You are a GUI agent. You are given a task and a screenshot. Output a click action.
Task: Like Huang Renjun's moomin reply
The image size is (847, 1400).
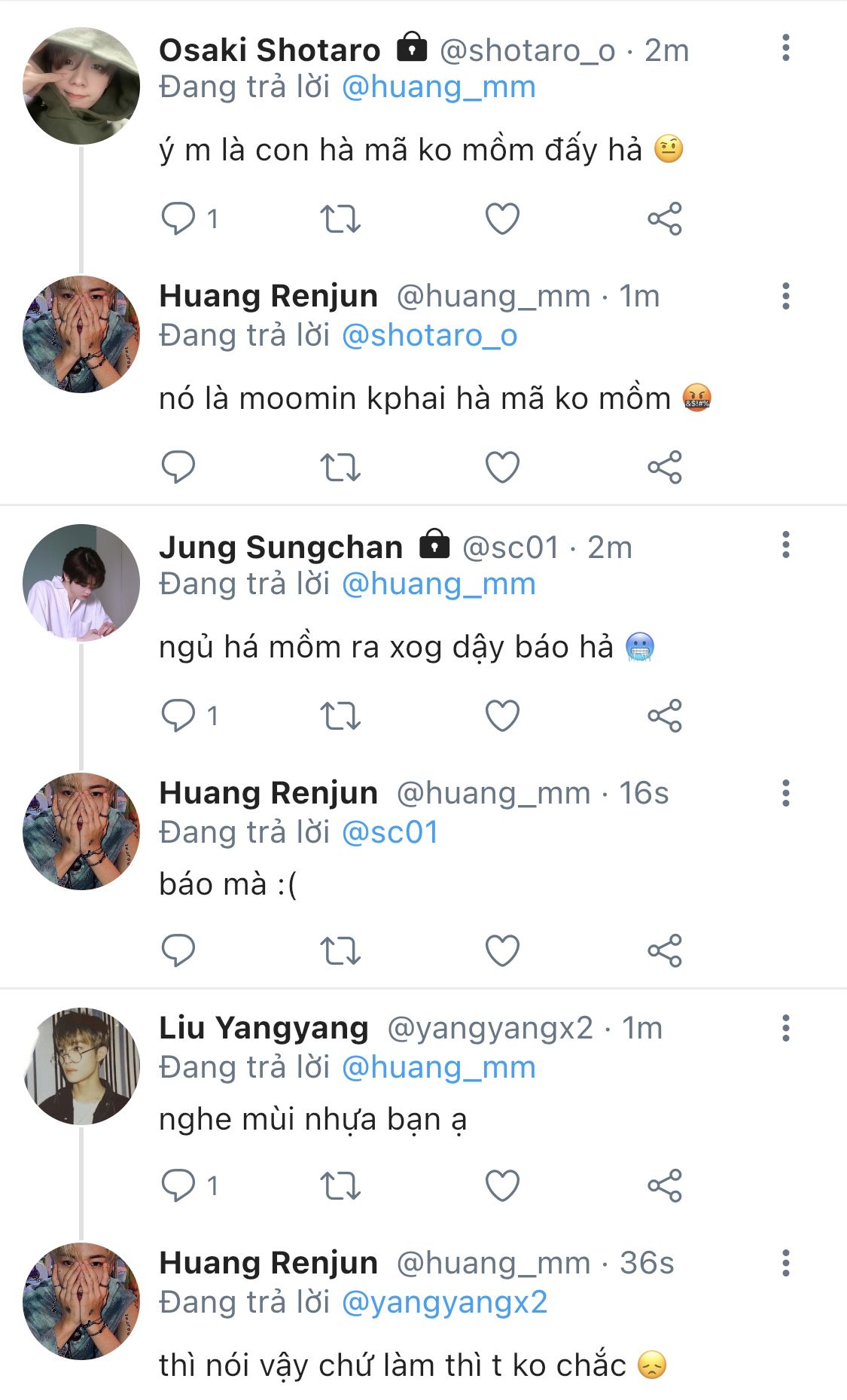(x=502, y=468)
